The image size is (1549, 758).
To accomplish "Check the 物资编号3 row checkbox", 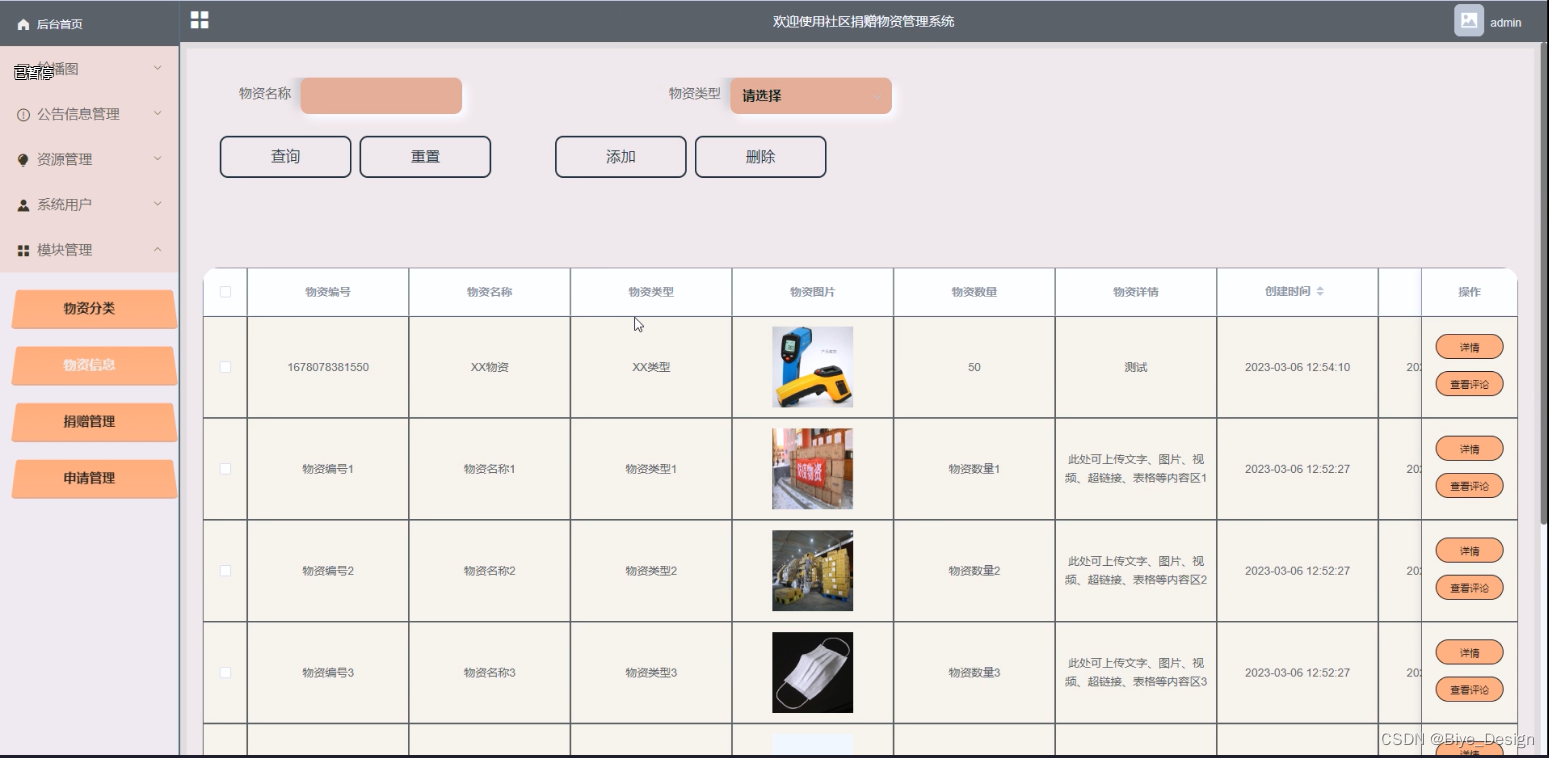I will click(225, 673).
